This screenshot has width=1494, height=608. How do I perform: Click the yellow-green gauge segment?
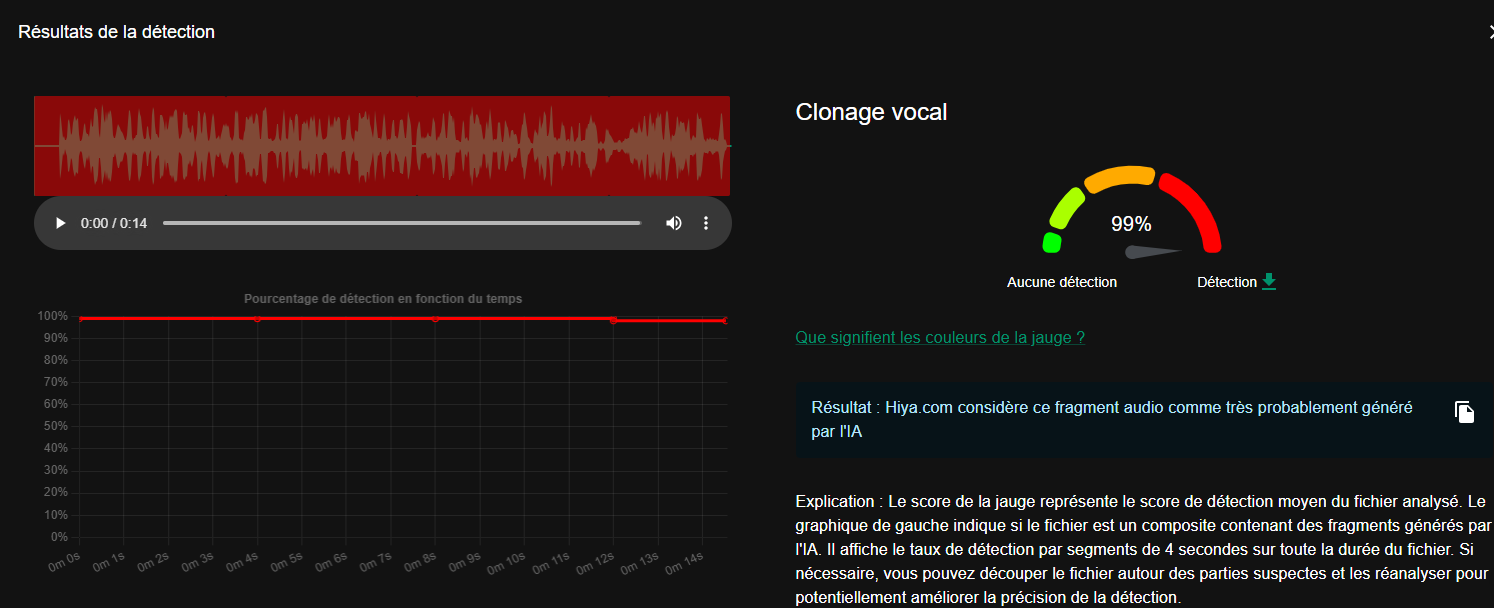(1066, 205)
